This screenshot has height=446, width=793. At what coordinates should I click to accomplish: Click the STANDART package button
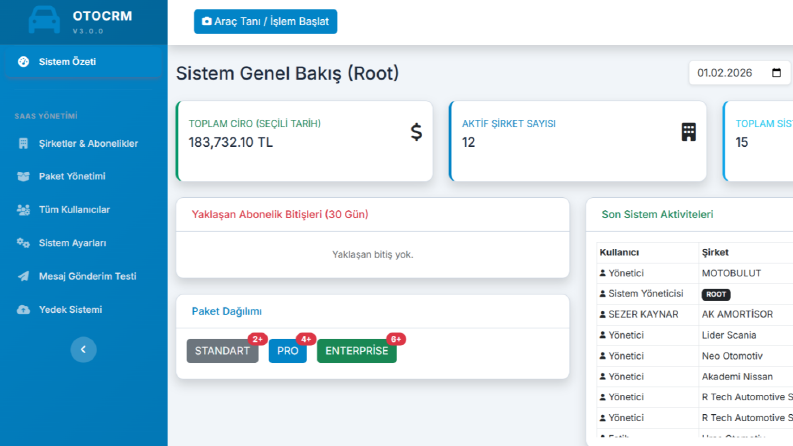tap(223, 351)
